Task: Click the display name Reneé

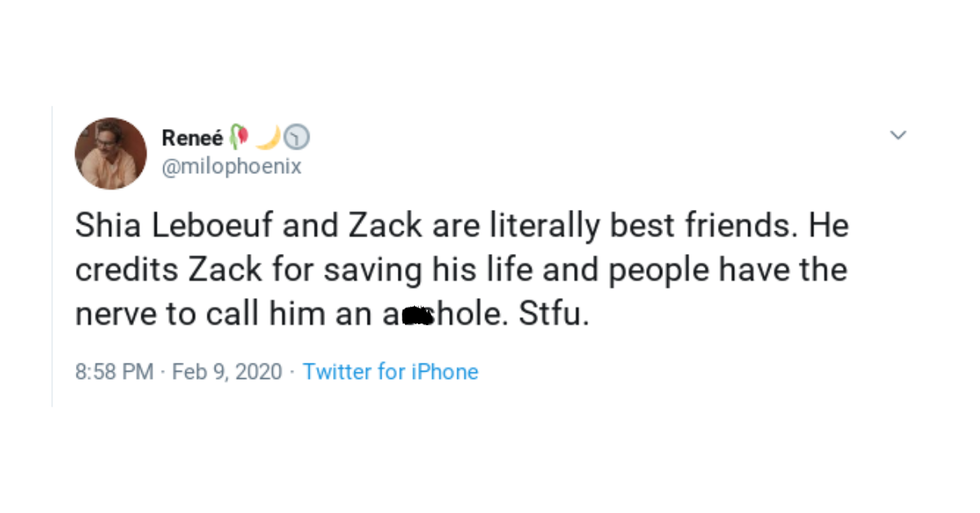Action: pyautogui.click(x=192, y=137)
